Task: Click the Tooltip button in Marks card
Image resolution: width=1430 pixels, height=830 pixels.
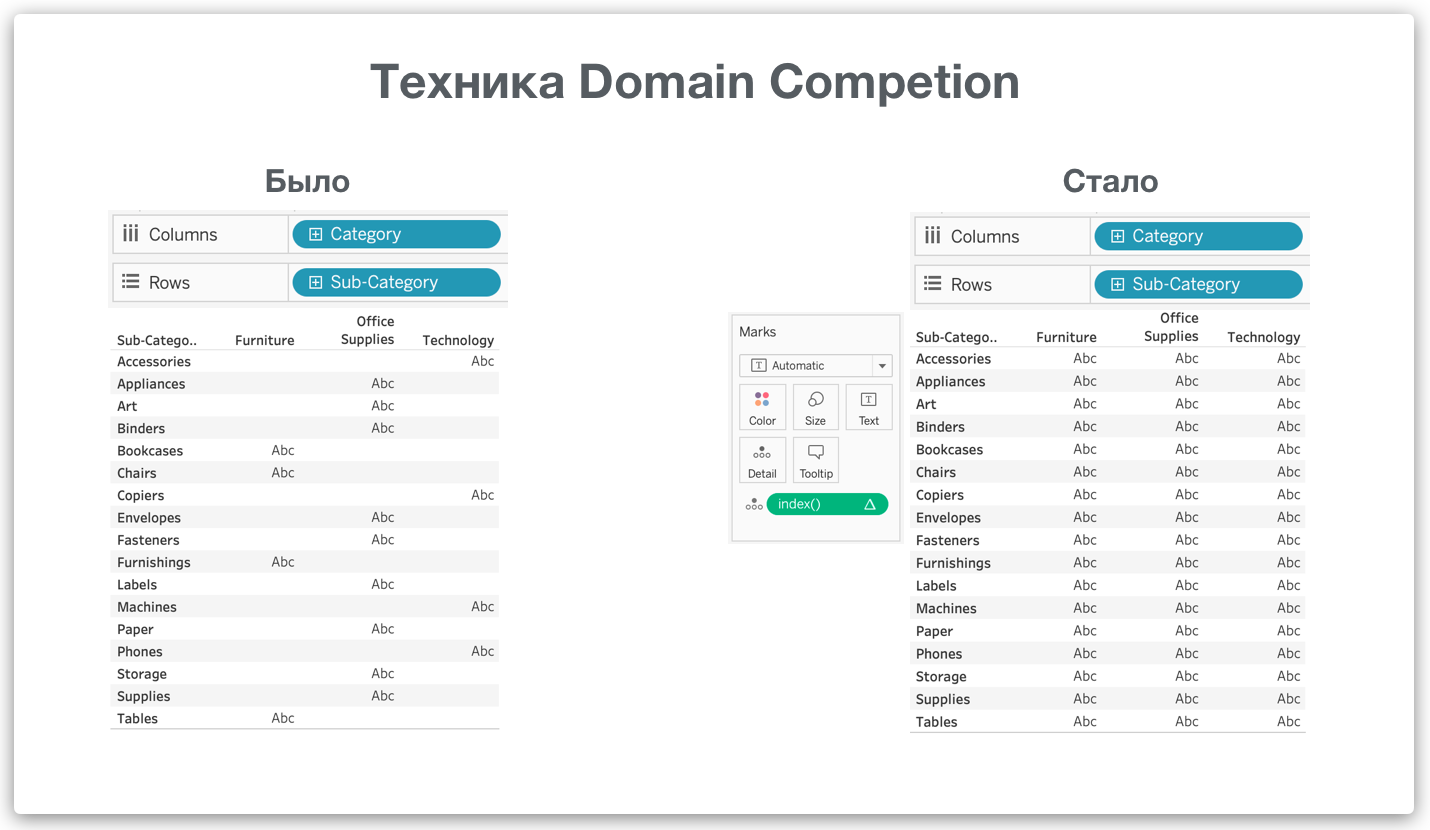Action: coord(815,461)
